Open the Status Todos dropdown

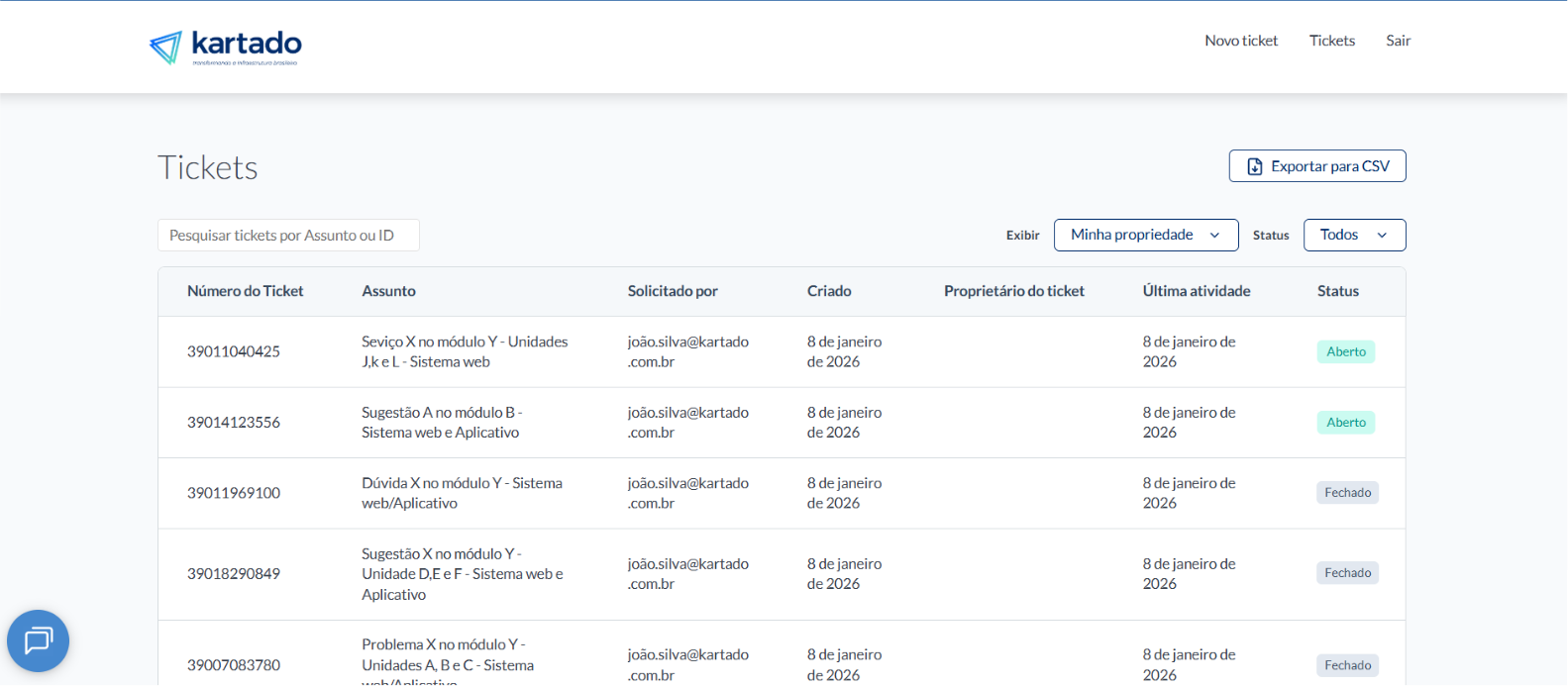[x=1353, y=235]
